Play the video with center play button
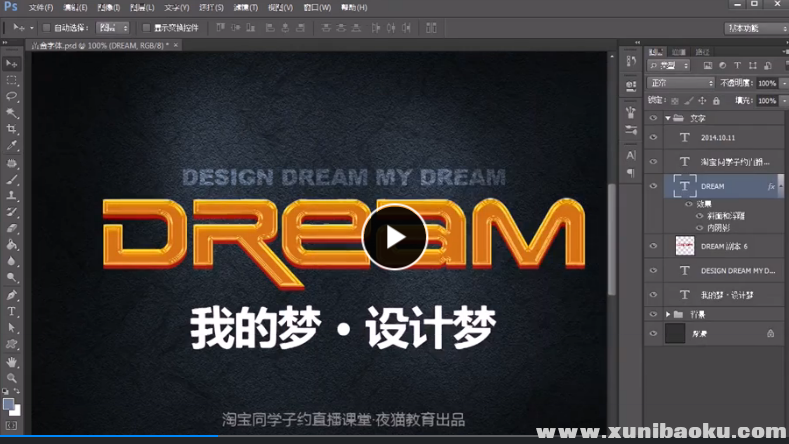Screen dimensions: 789x444 [x=394, y=236]
